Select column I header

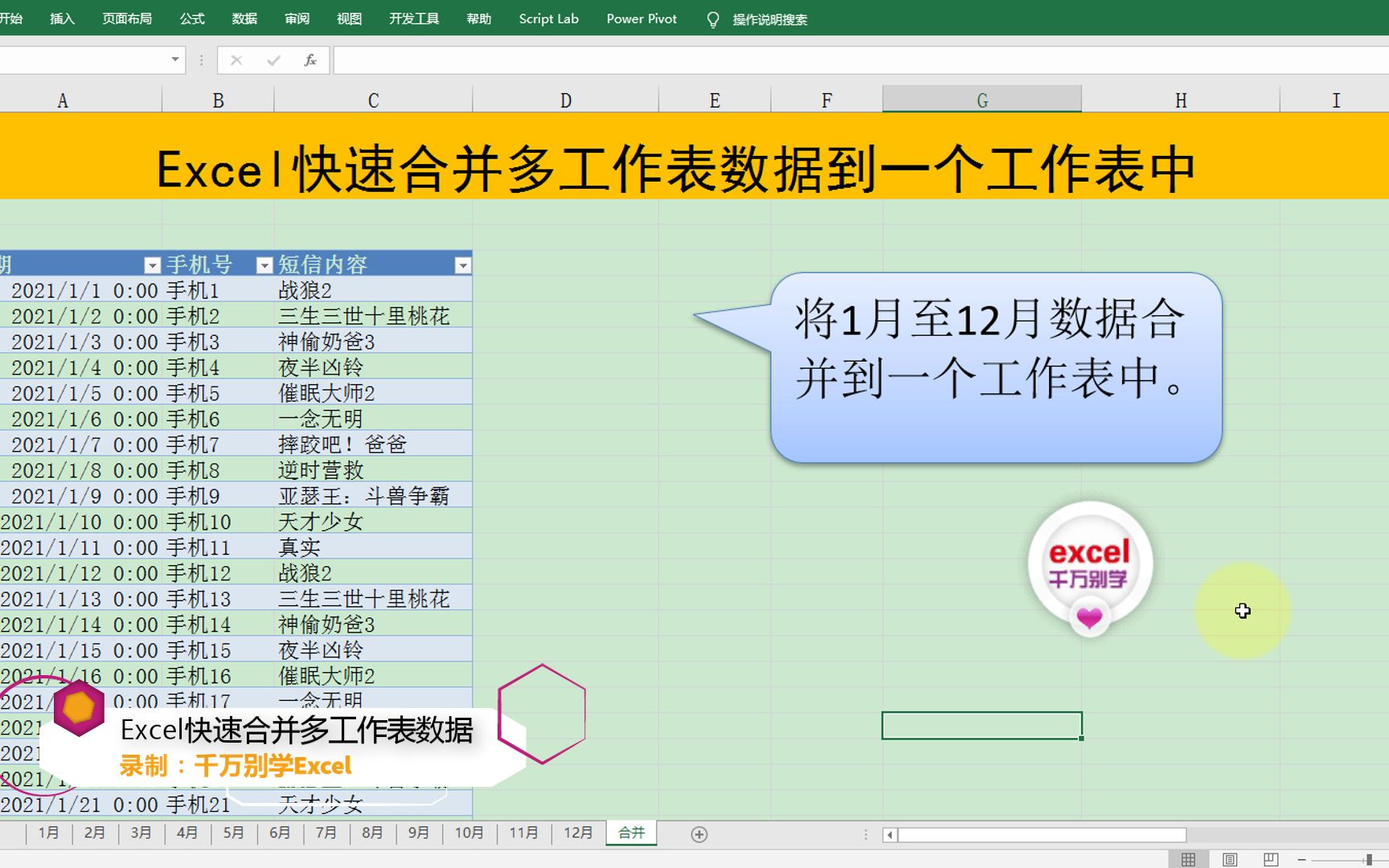click(1335, 100)
